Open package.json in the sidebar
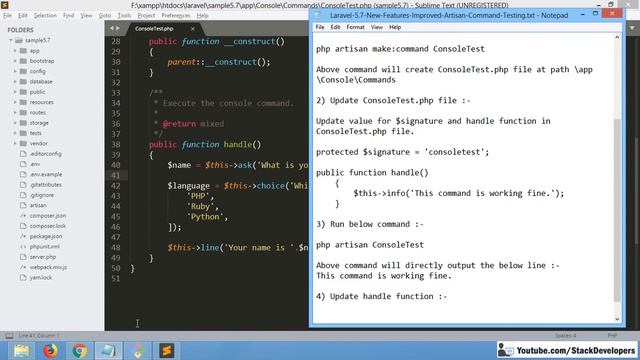The height and width of the screenshot is (360, 640). [46, 236]
